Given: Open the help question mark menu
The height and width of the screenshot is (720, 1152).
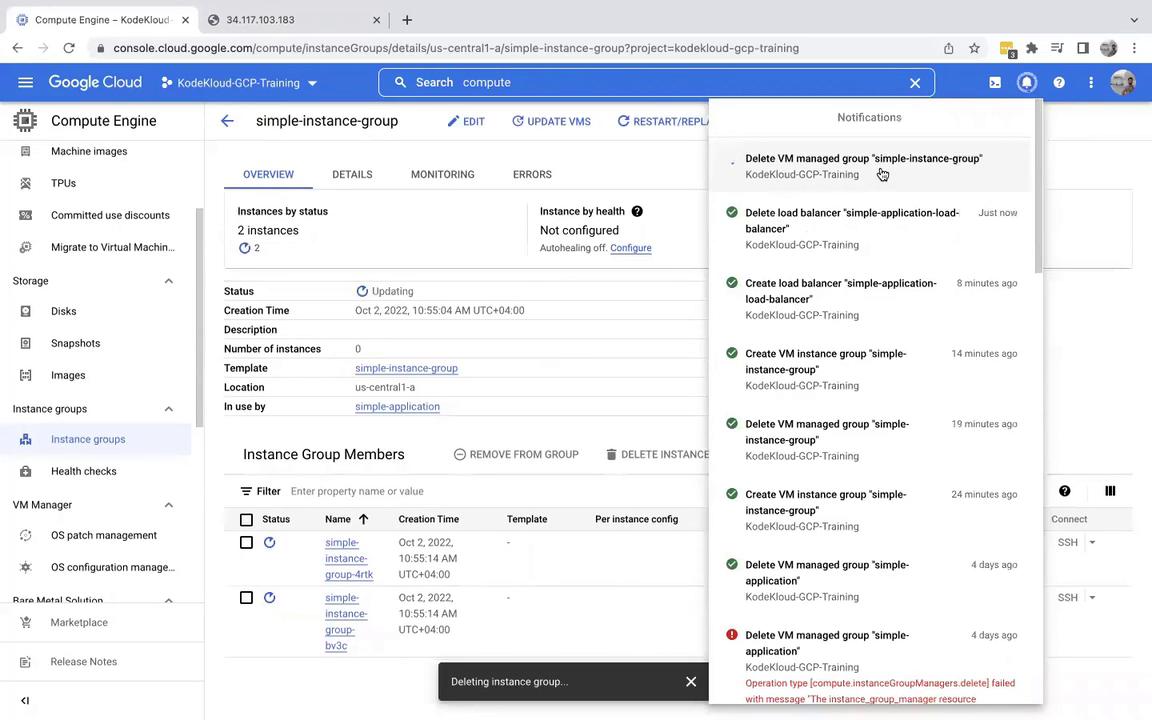Looking at the screenshot, I should tap(1059, 83).
